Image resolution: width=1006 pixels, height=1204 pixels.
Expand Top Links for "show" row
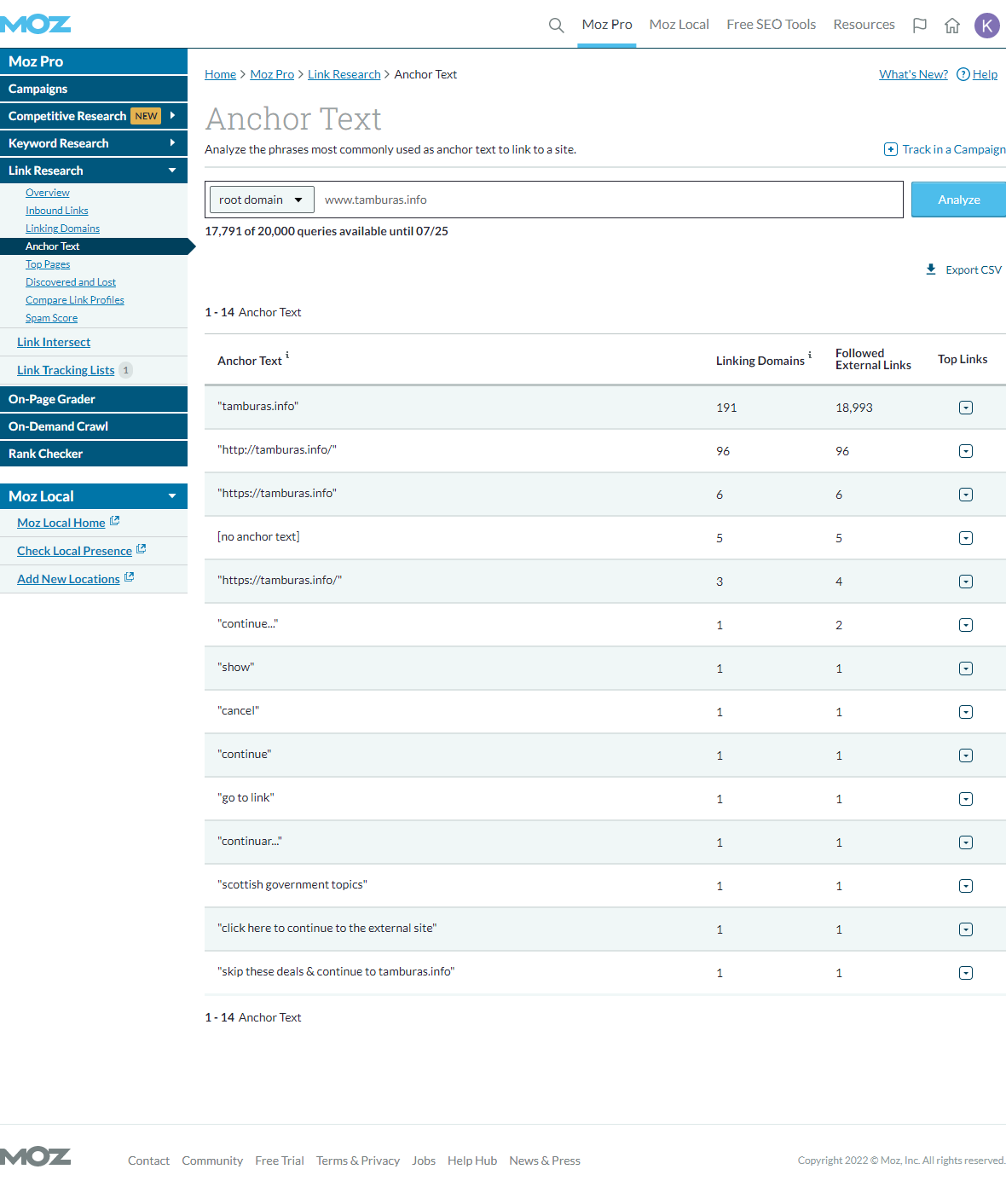(x=966, y=669)
